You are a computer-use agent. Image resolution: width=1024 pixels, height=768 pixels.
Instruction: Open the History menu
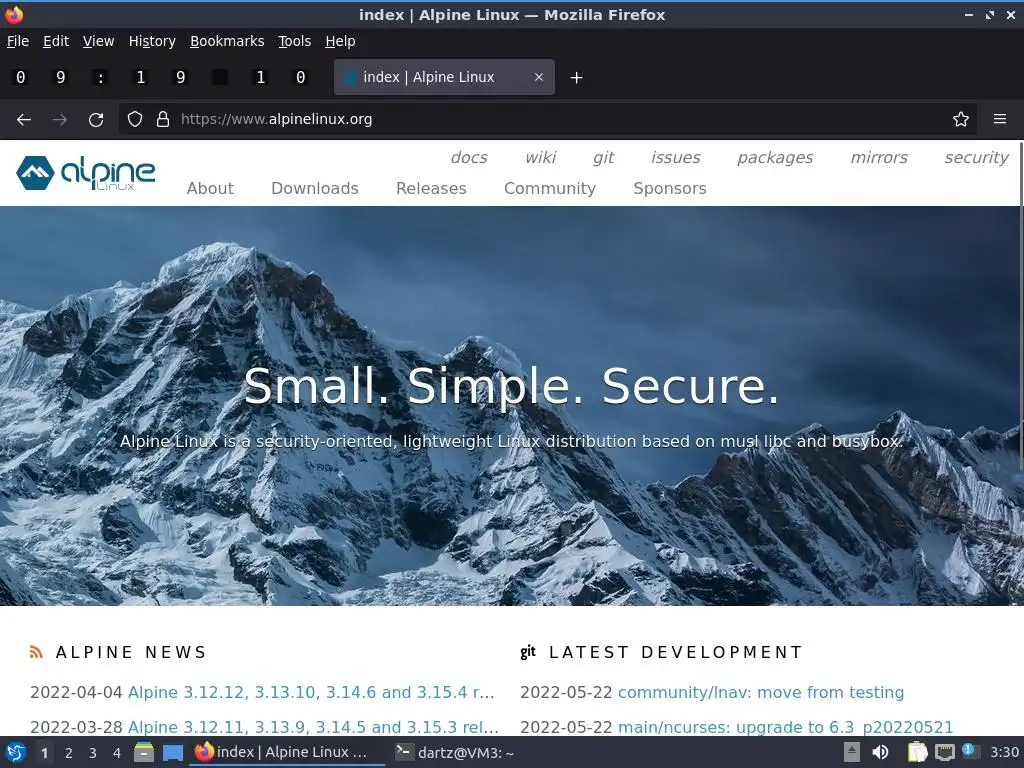click(x=152, y=41)
